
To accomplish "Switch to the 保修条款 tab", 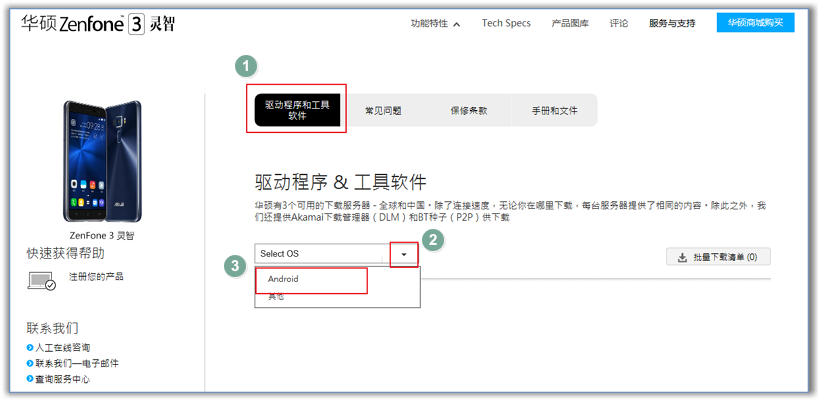I will [x=468, y=111].
